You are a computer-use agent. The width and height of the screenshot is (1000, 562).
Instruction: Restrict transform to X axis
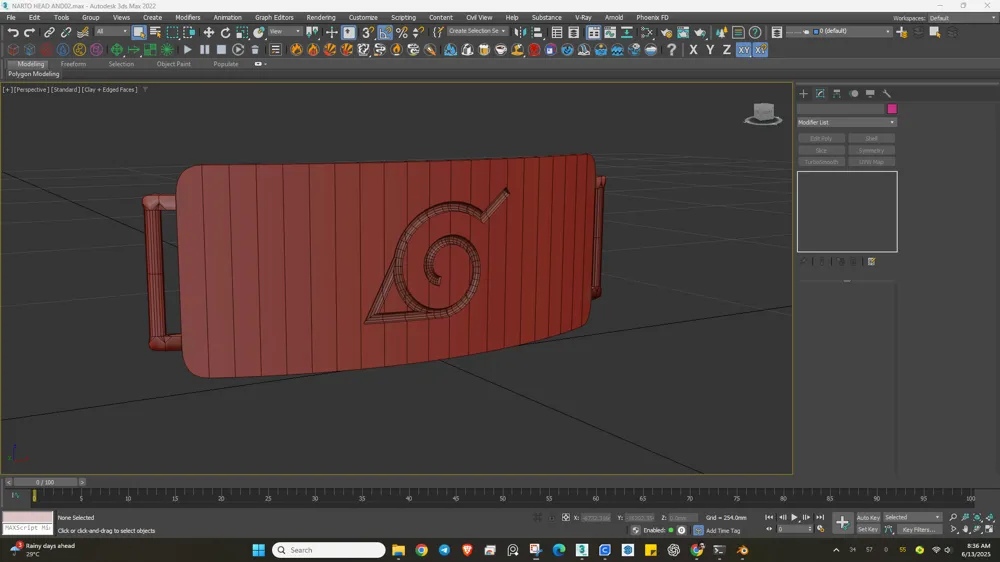click(x=693, y=50)
